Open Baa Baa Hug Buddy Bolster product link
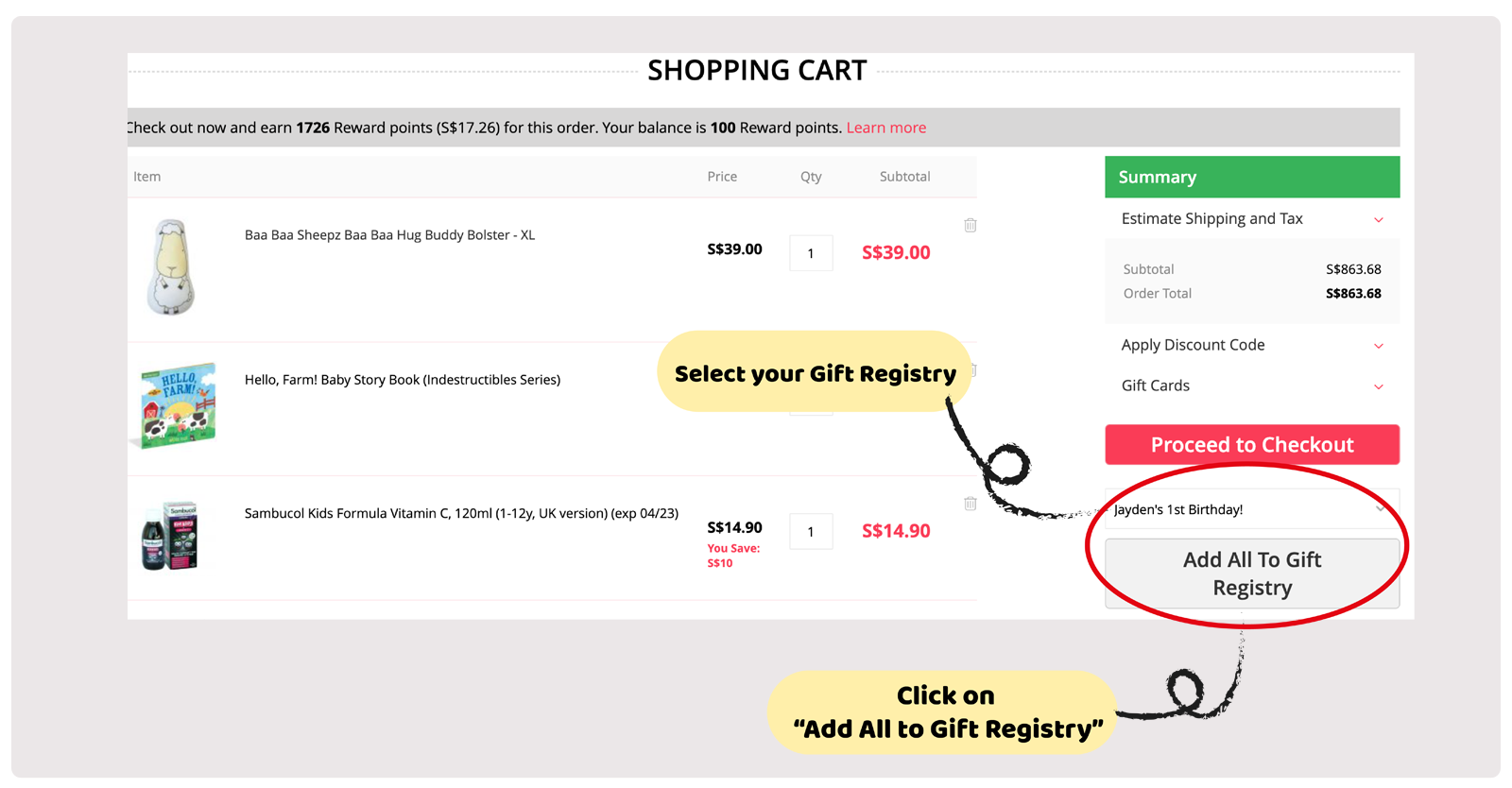Viewport: 1512px width, 788px height. (x=389, y=235)
